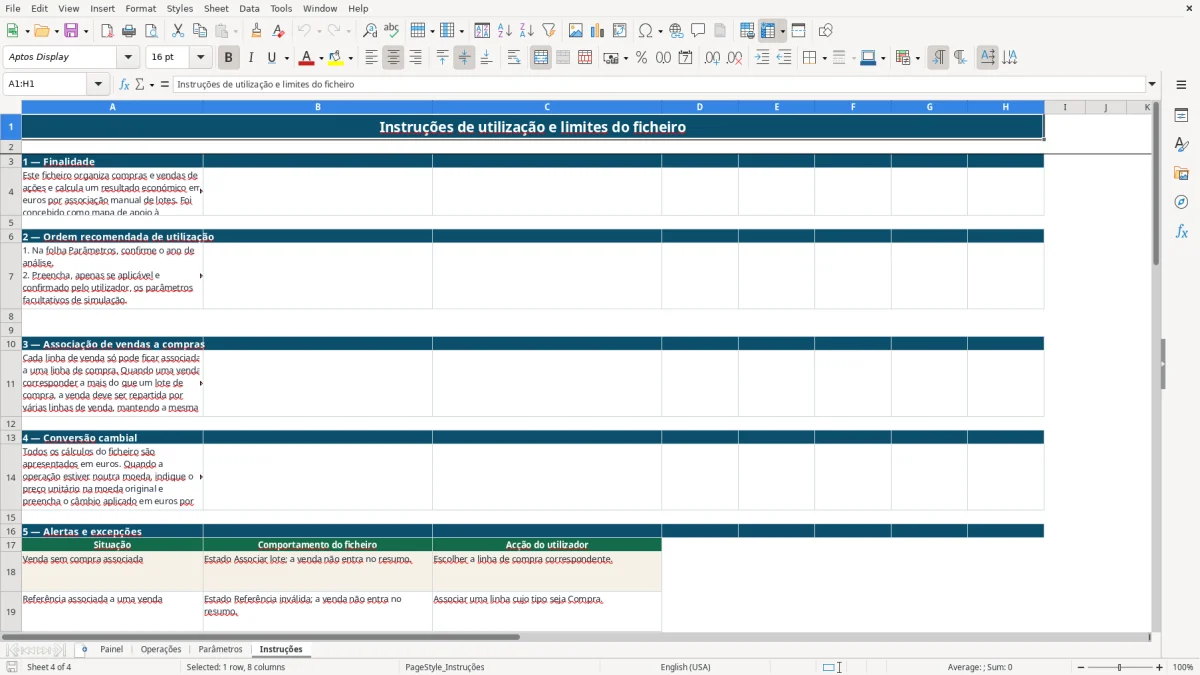This screenshot has height=675, width=1200.
Task: Open the font color dropdown arrow
Action: click(x=321, y=58)
